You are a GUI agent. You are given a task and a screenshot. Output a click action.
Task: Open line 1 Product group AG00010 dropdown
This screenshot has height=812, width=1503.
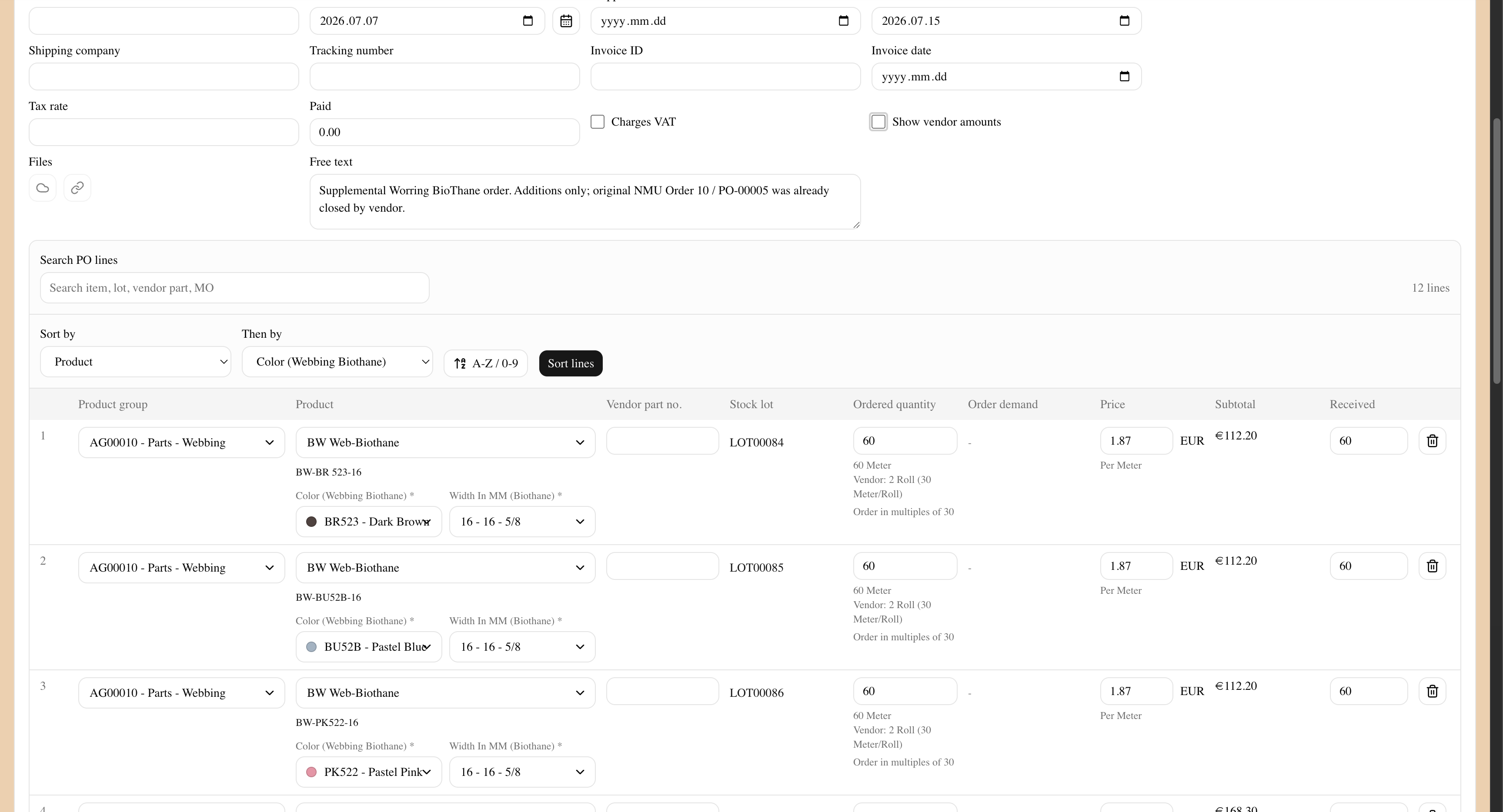[x=181, y=443]
